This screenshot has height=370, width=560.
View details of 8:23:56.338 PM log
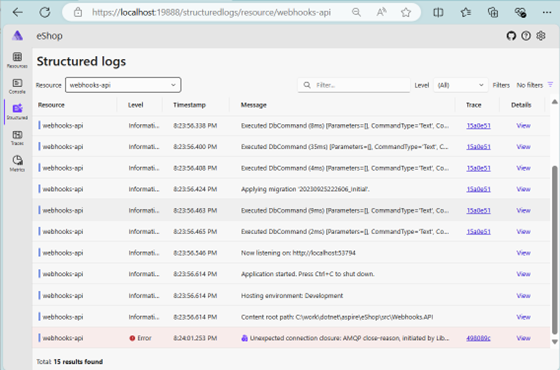tap(523, 126)
